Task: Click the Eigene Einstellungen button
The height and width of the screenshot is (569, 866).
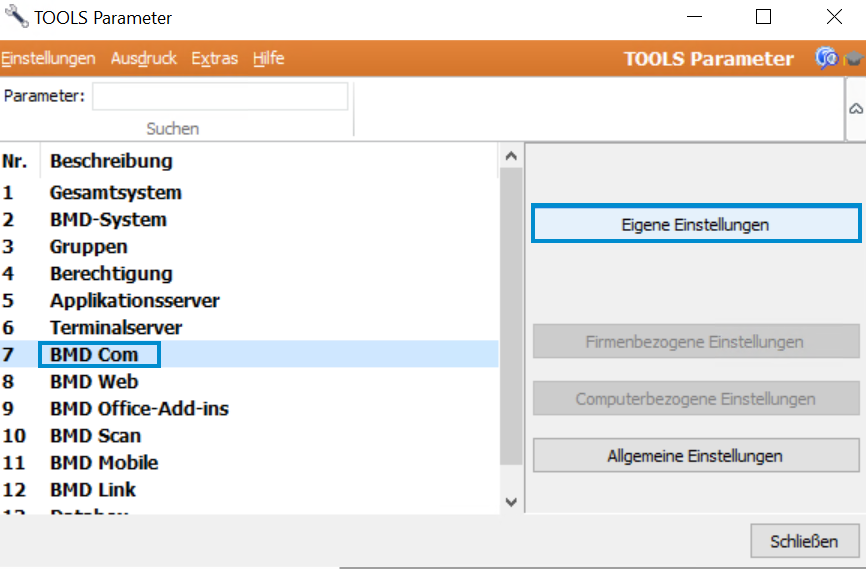Action: (696, 224)
